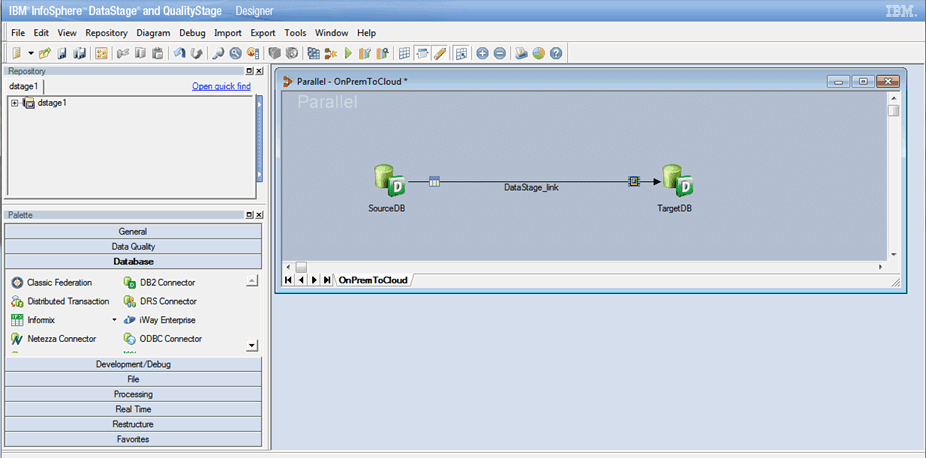Toggle the pencil annotations toolbar button

click(439, 54)
